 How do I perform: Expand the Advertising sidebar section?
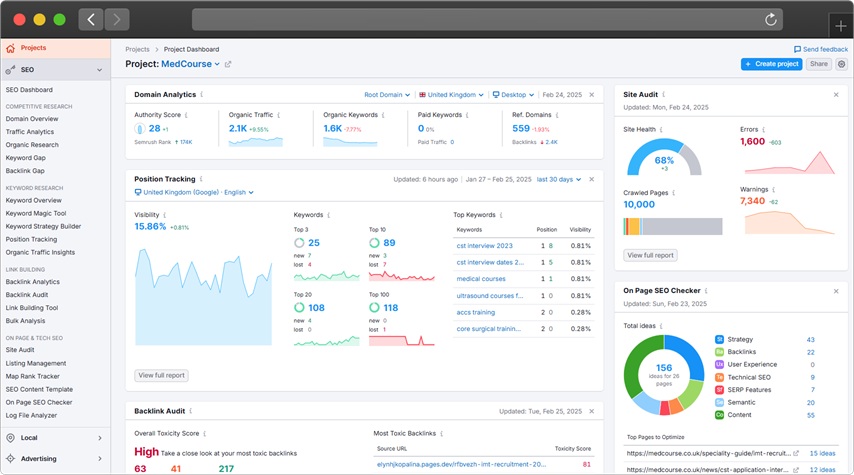[100, 459]
